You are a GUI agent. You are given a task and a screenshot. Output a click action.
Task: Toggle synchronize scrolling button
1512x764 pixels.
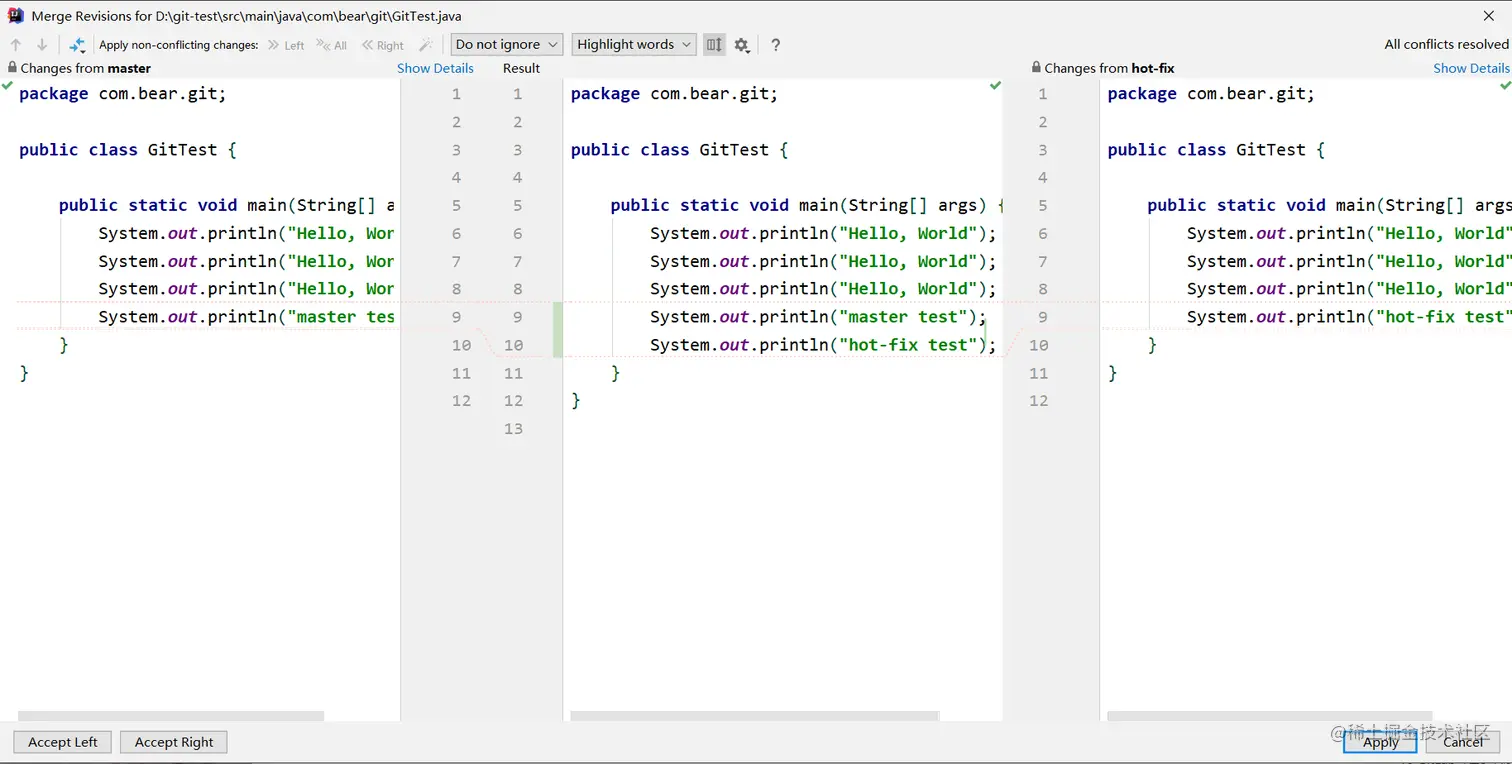[x=714, y=44]
